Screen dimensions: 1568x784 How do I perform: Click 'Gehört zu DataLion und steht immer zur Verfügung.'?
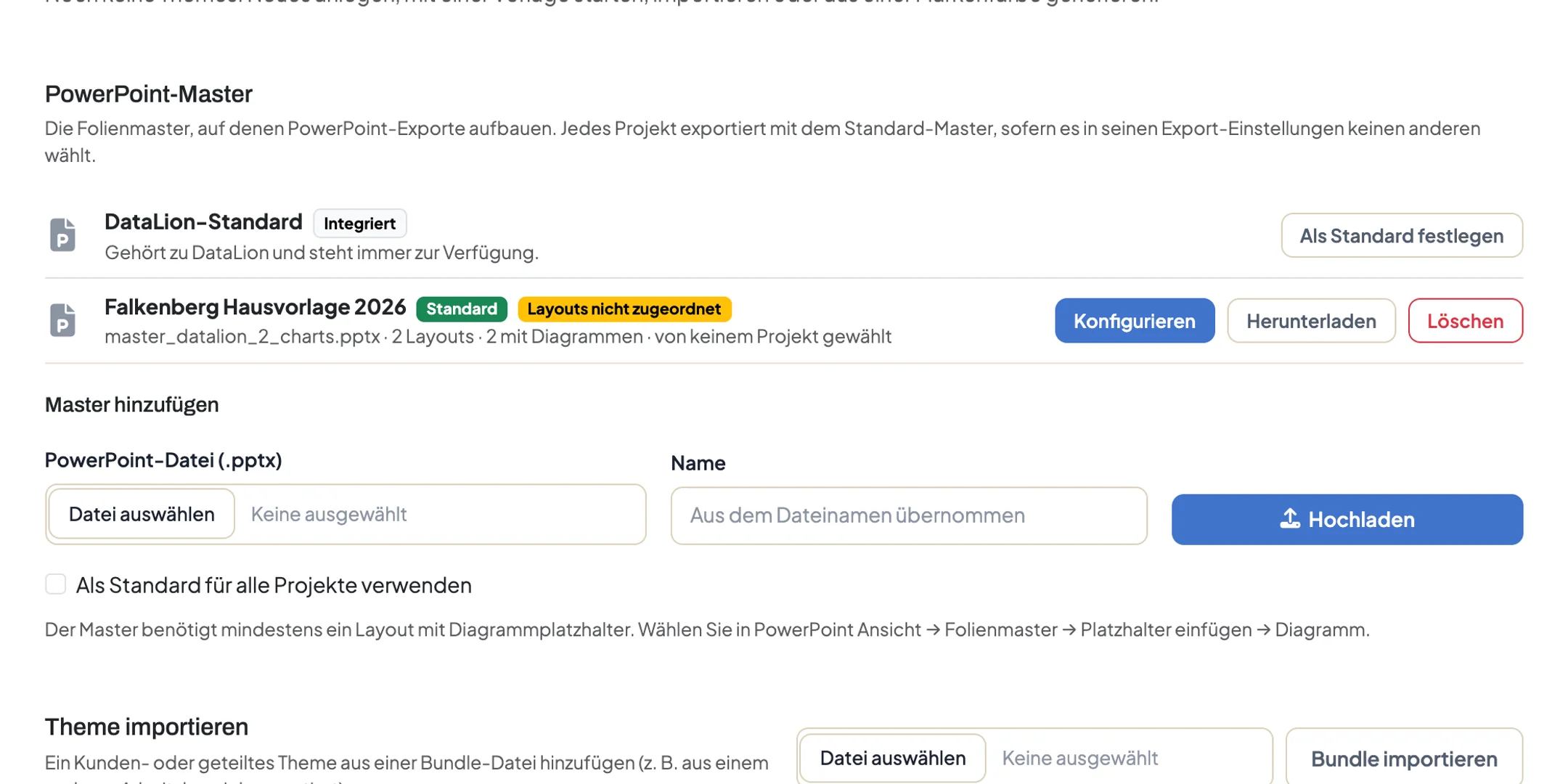pos(322,253)
